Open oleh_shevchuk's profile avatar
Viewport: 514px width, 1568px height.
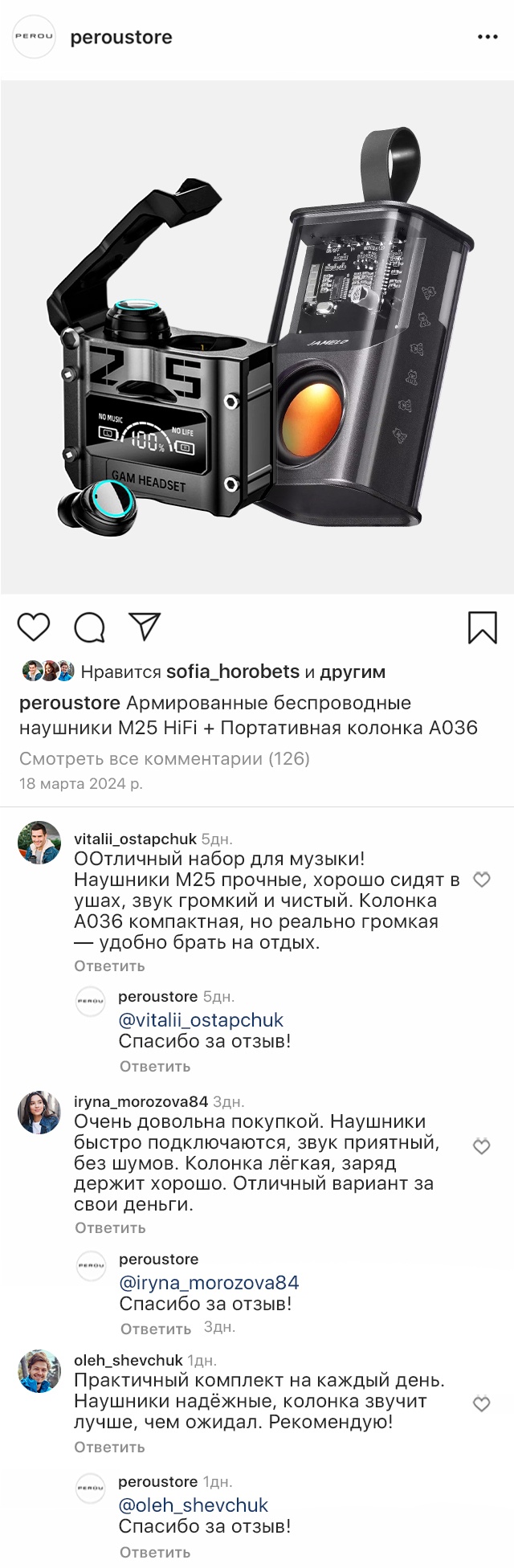coord(39,1371)
